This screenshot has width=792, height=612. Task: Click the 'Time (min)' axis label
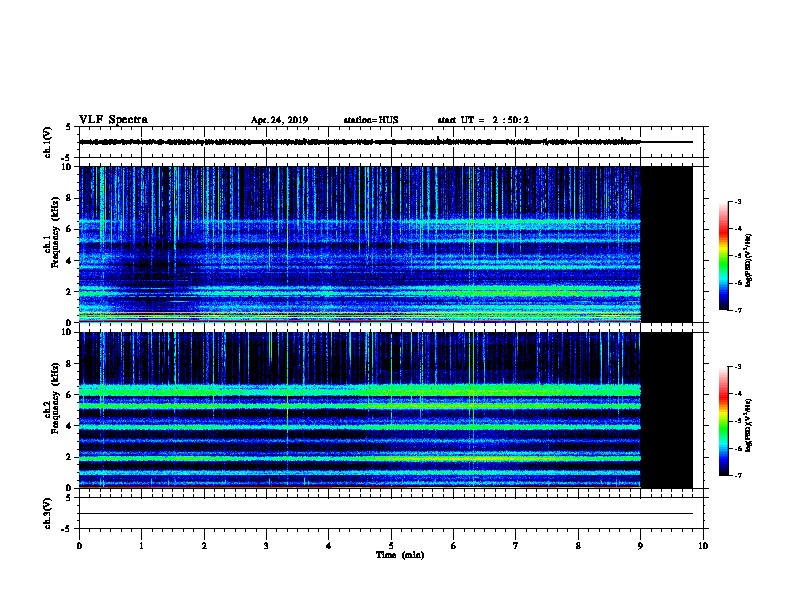click(x=400, y=555)
